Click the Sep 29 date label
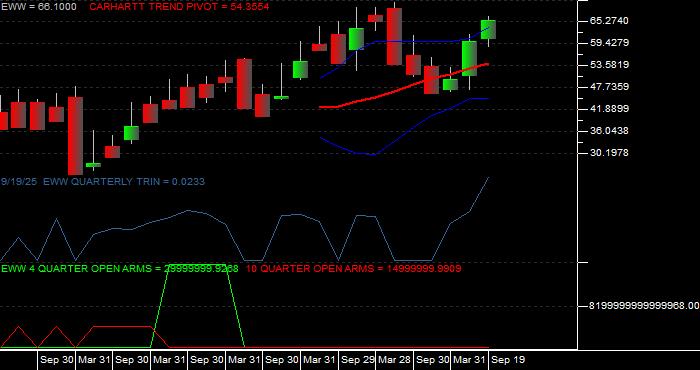 pyautogui.click(x=358, y=360)
